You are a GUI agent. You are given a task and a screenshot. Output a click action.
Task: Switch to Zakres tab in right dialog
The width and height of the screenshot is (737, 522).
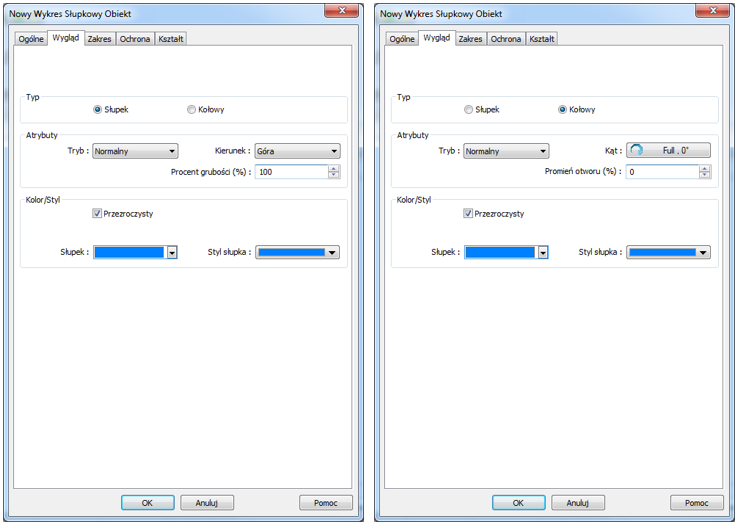470,39
